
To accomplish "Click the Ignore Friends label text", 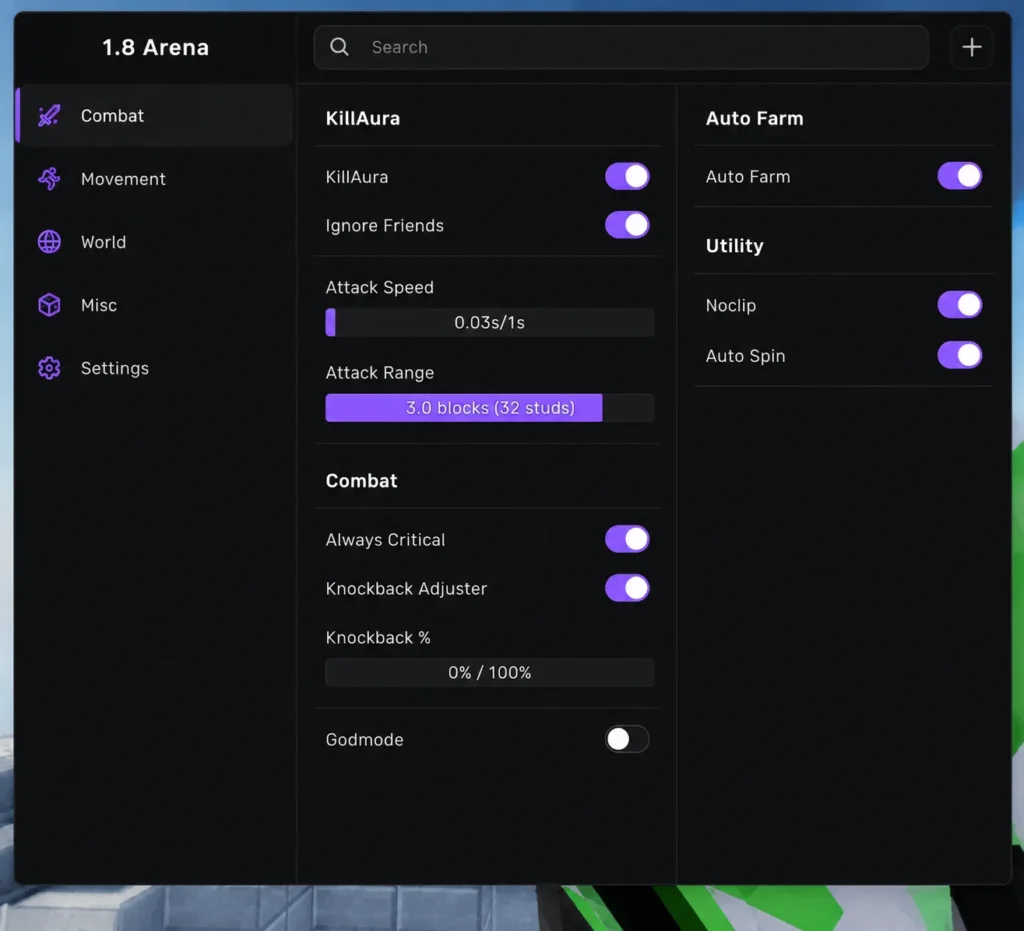I will (x=385, y=225).
